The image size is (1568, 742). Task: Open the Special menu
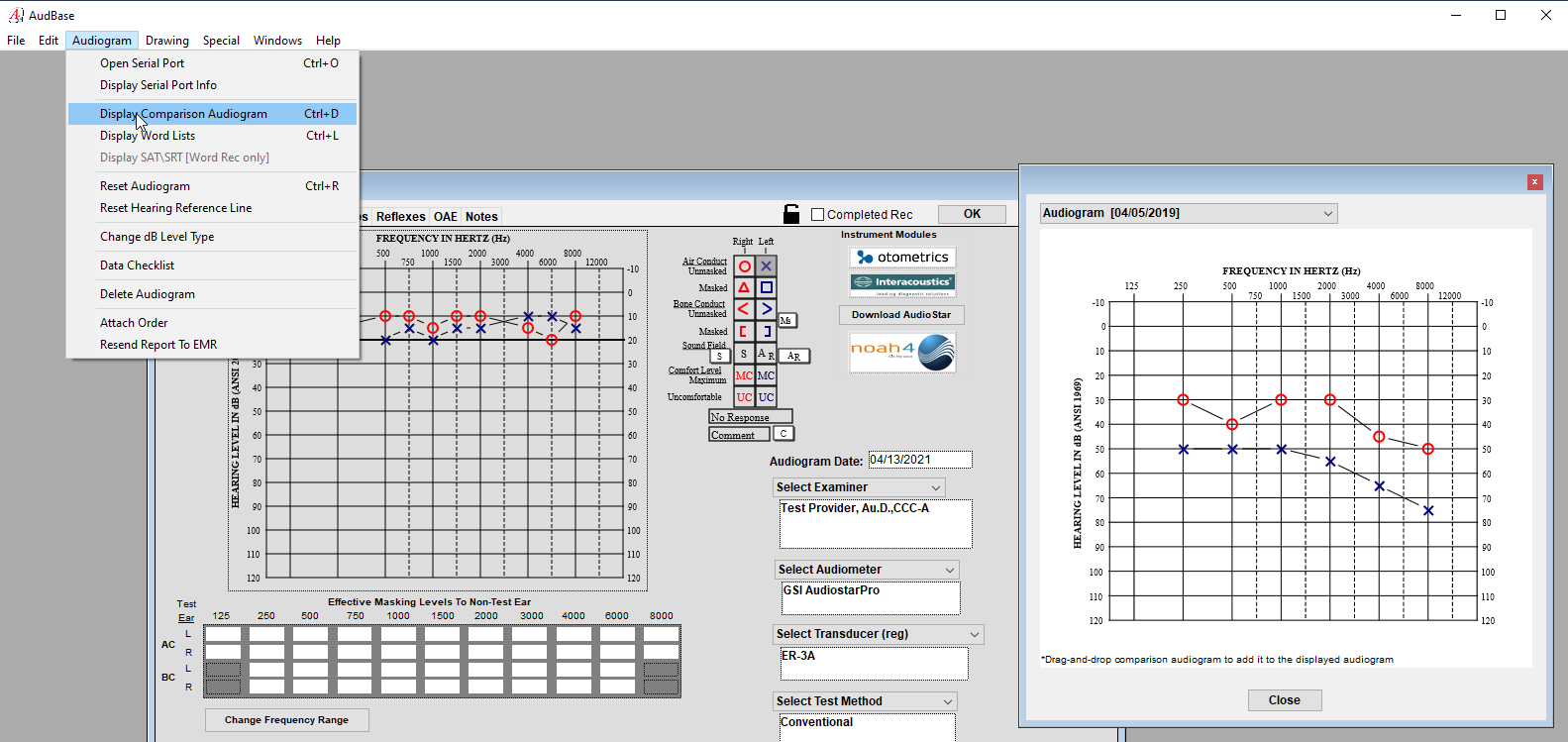221,41
